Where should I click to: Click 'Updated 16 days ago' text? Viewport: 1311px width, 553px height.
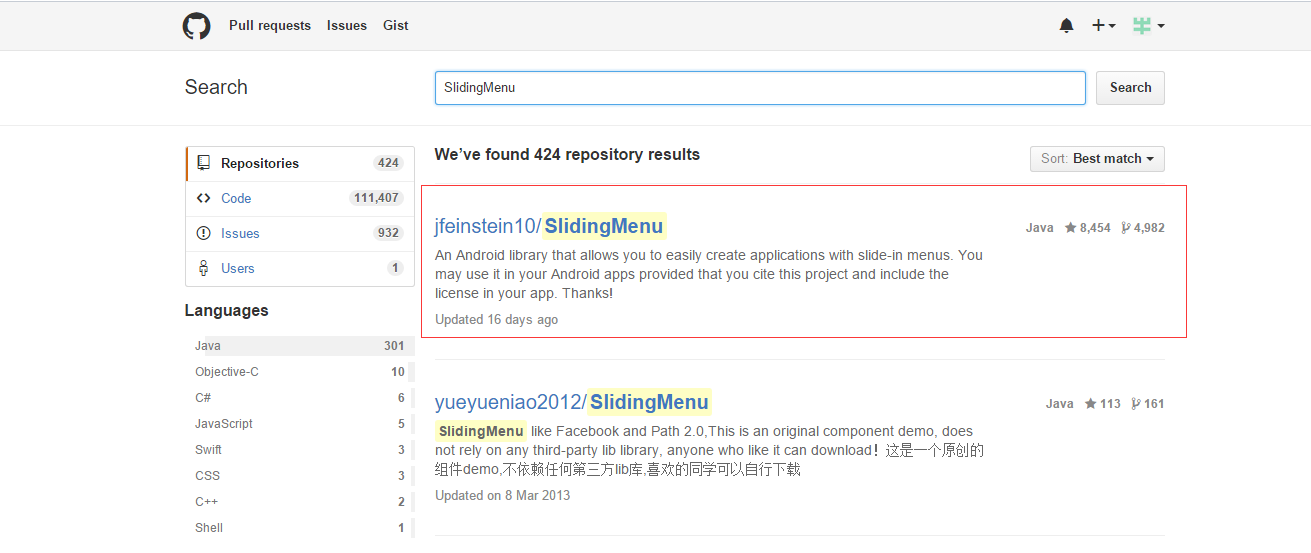[496, 320]
